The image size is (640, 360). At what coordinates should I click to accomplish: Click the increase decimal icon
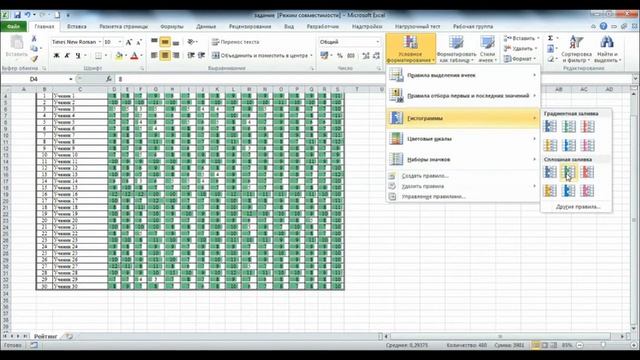pos(365,56)
